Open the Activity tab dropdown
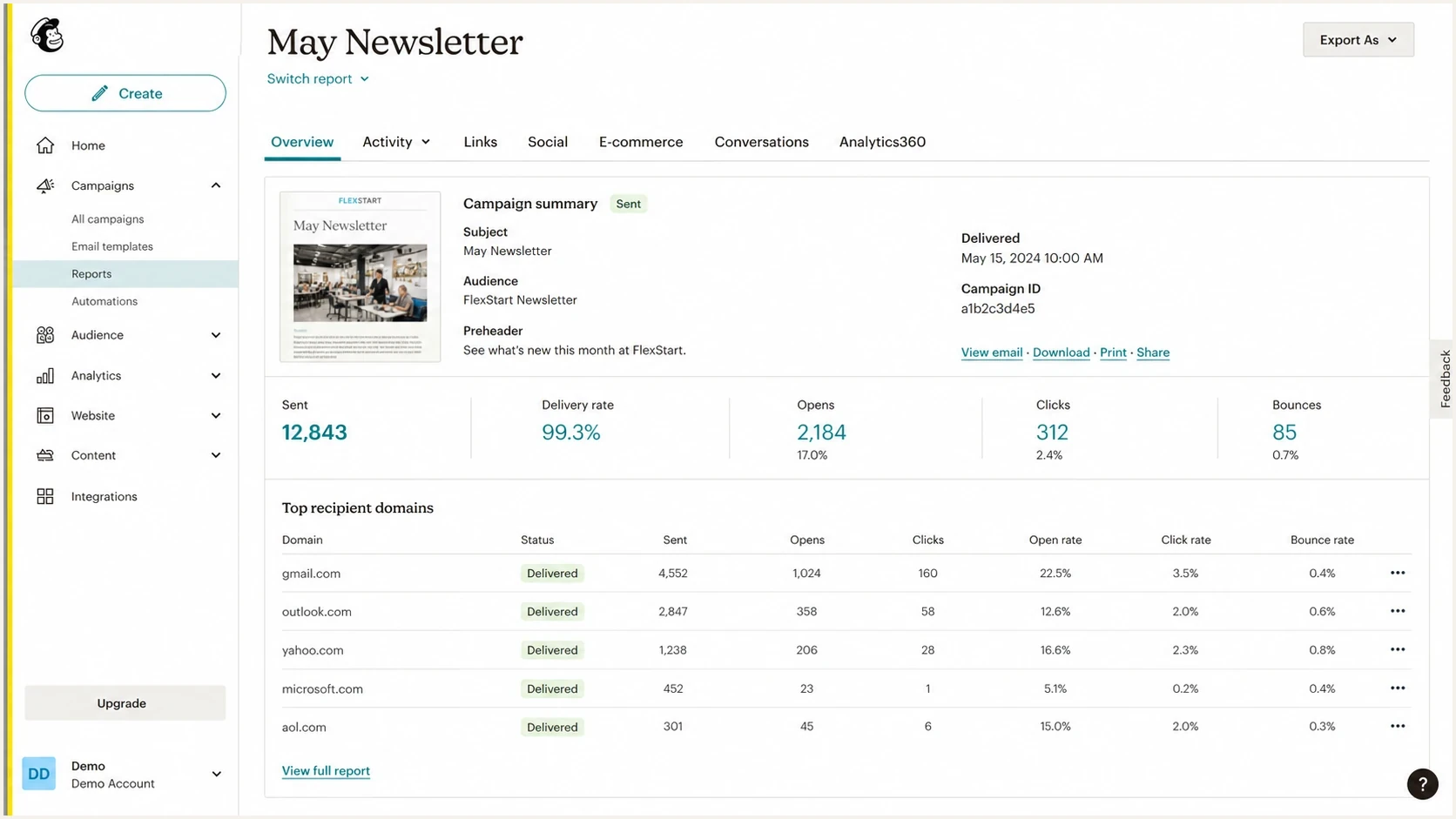This screenshot has width=1456, height=819. 396,142
